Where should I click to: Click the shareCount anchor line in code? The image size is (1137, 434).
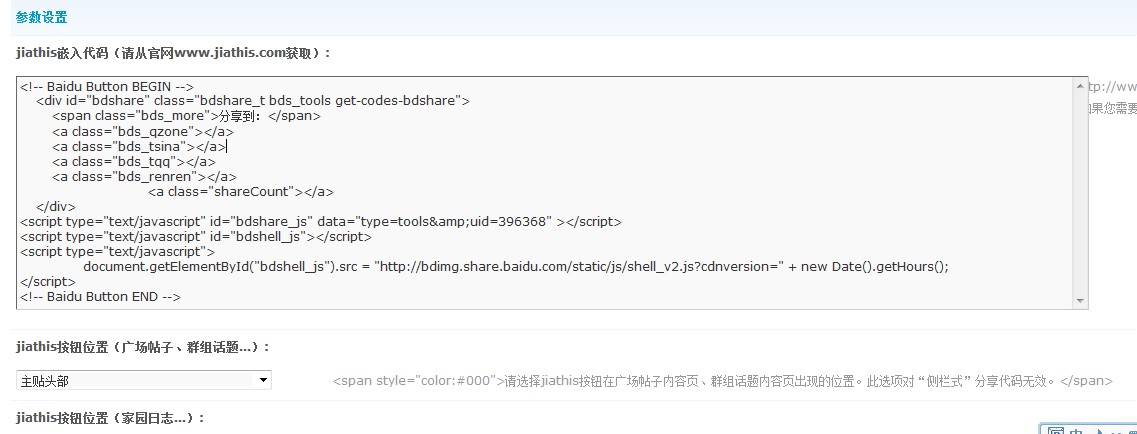tap(241, 192)
